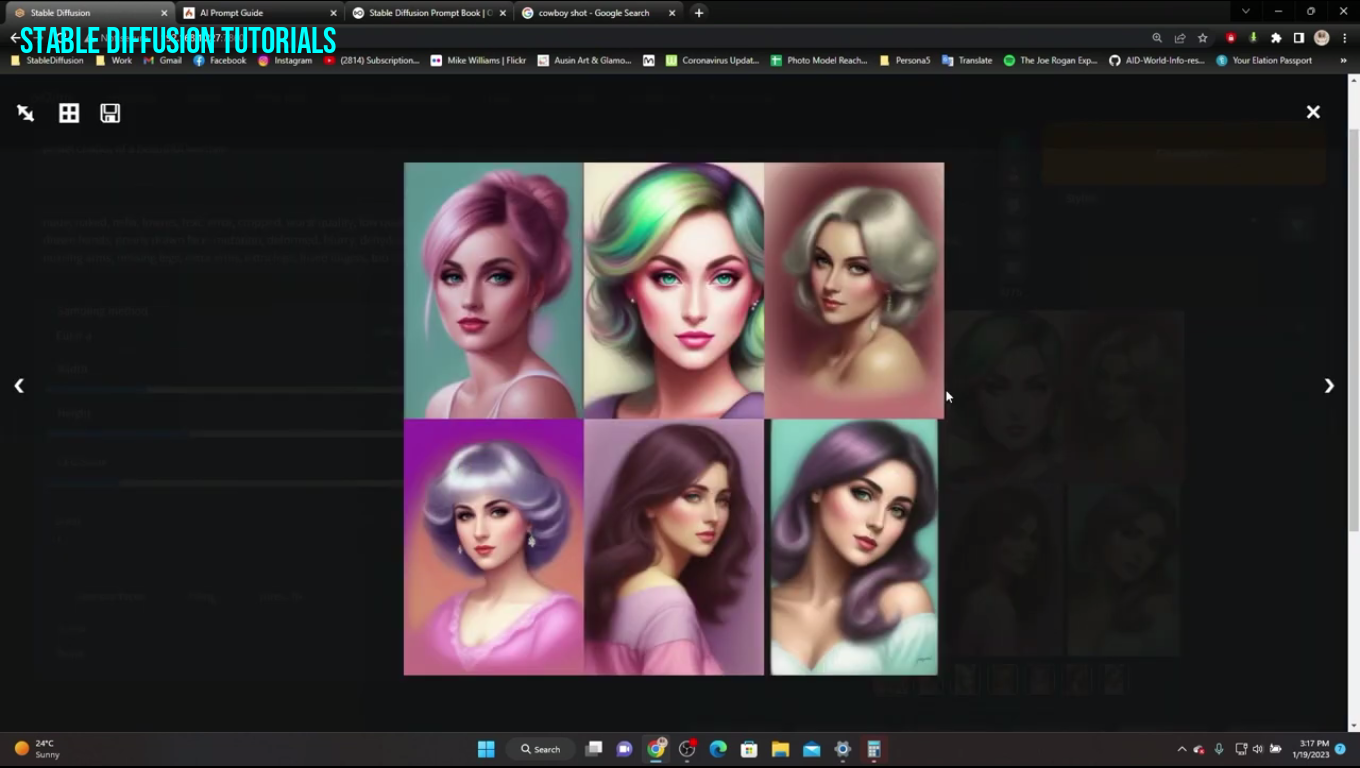Viewport: 1360px width, 768px height.
Task: Open Chrome from taskbar
Action: point(656,749)
